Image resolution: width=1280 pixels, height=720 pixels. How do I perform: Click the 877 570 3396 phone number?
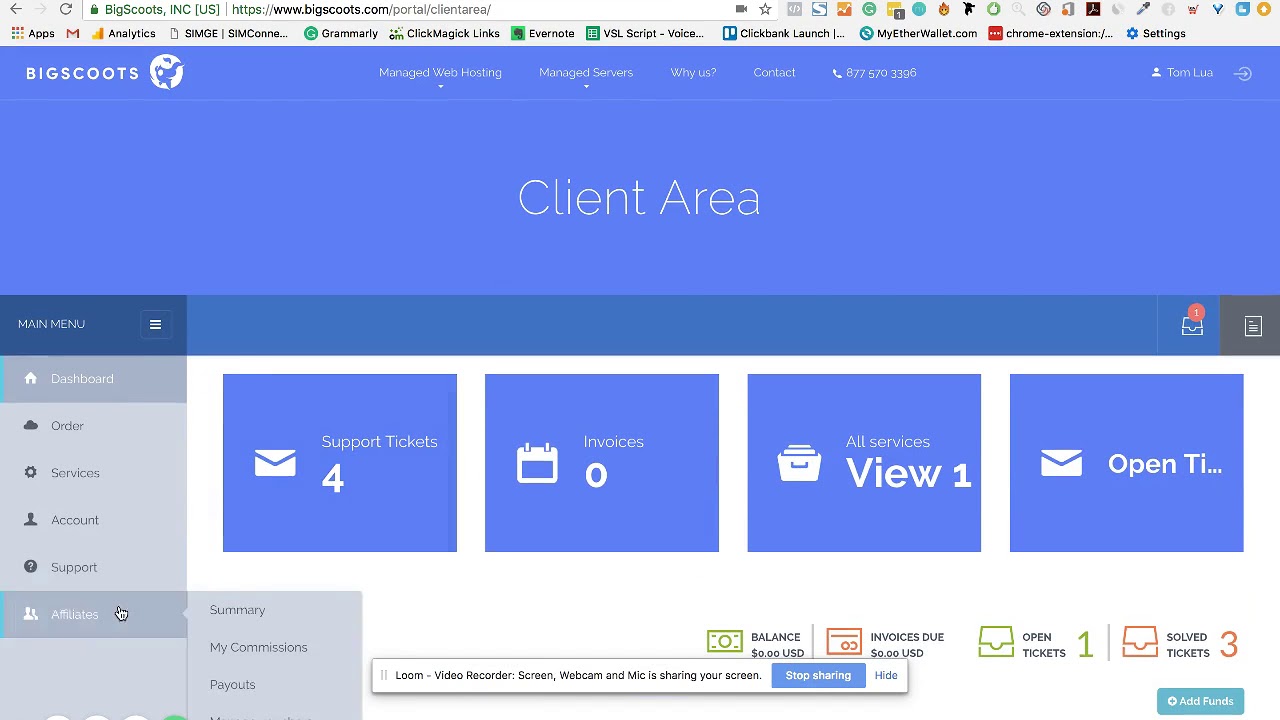pos(874,72)
